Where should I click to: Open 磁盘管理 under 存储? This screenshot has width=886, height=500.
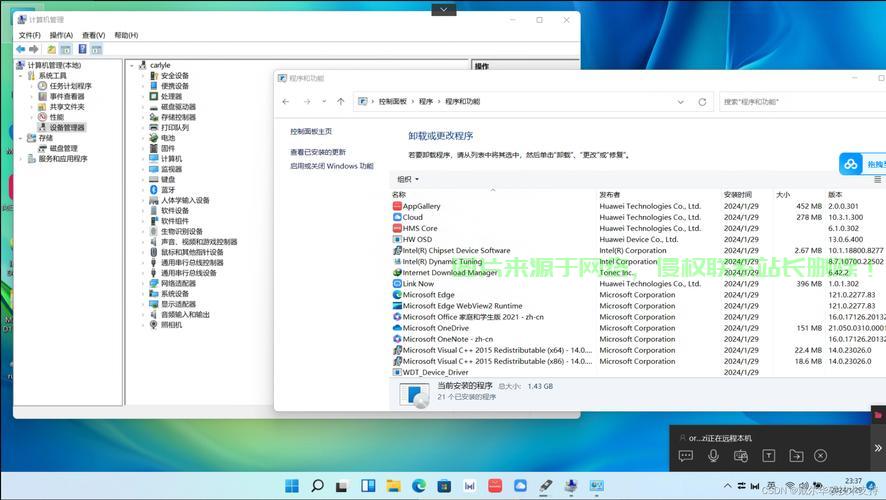[x=63, y=148]
